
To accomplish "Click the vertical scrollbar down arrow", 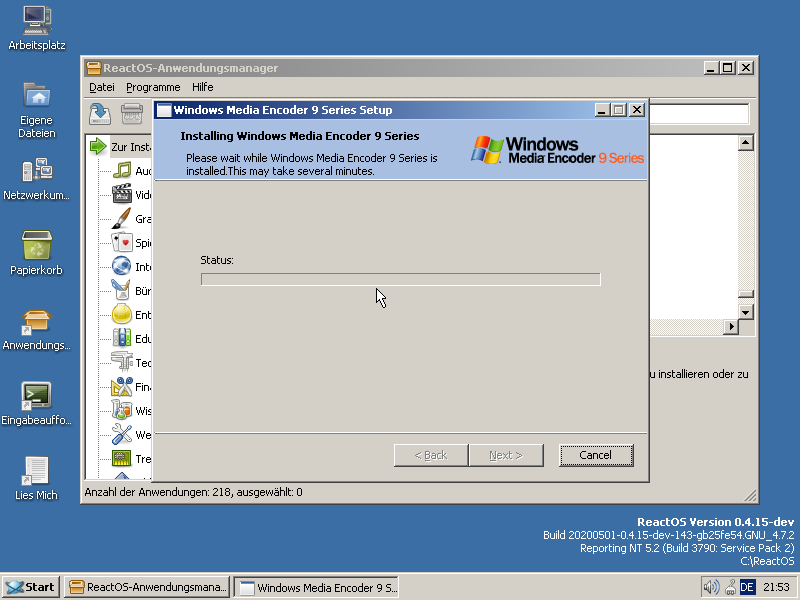I will [x=745, y=312].
